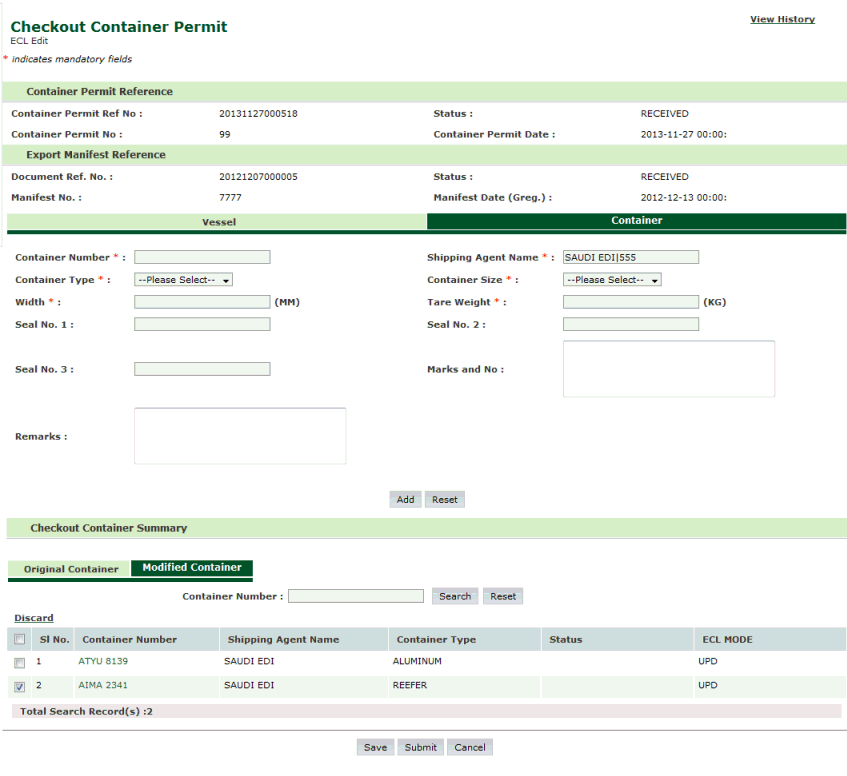This screenshot has width=847, height=776.
Task: Check the select-all checkbox in table header
Action: tap(20, 639)
